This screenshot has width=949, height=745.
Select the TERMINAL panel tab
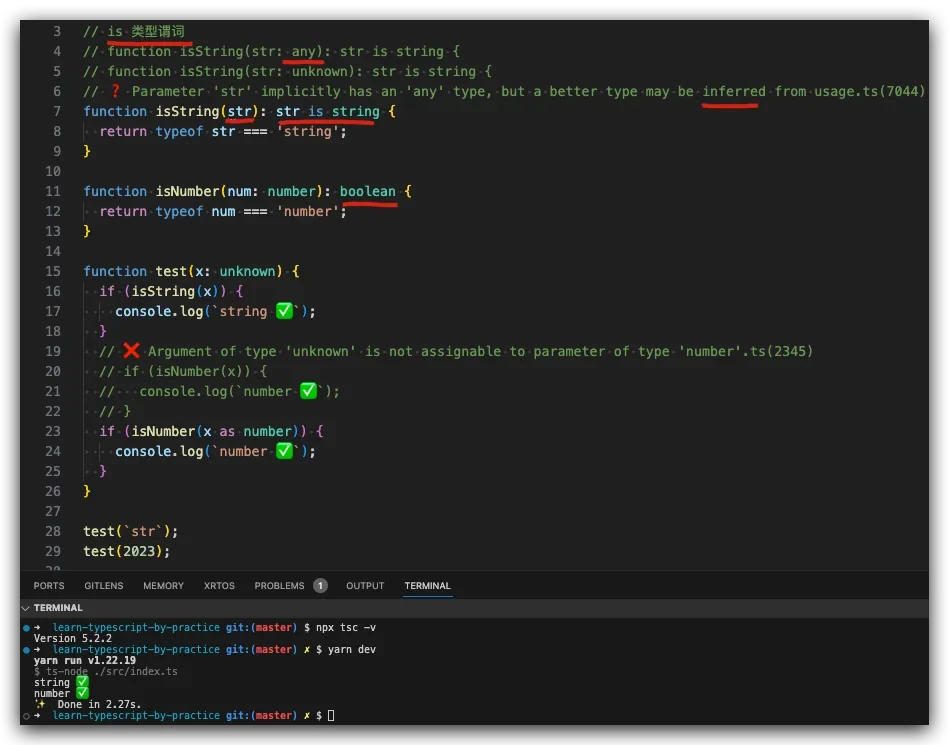427,586
